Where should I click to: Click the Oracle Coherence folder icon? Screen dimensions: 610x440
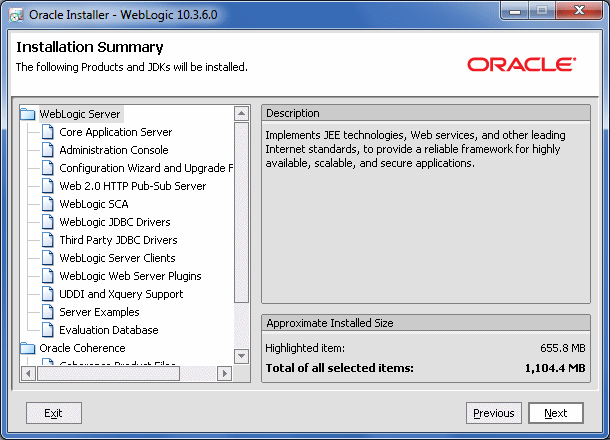point(28,348)
